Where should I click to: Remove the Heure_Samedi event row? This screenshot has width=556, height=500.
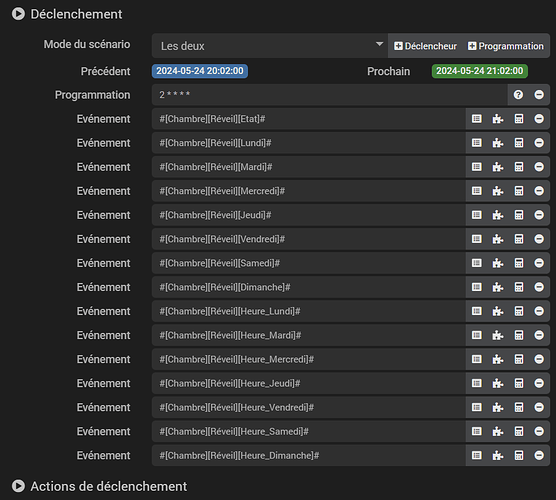[x=539, y=431]
